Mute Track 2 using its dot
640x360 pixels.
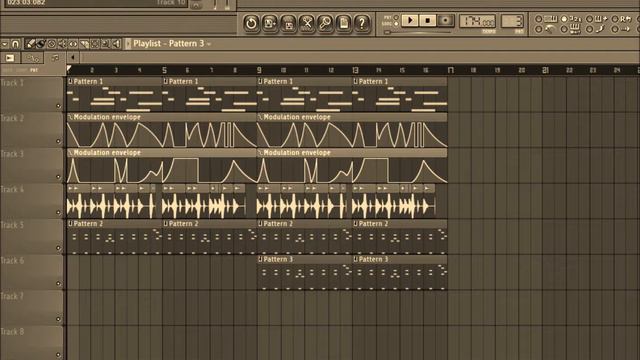pyautogui.click(x=58, y=142)
